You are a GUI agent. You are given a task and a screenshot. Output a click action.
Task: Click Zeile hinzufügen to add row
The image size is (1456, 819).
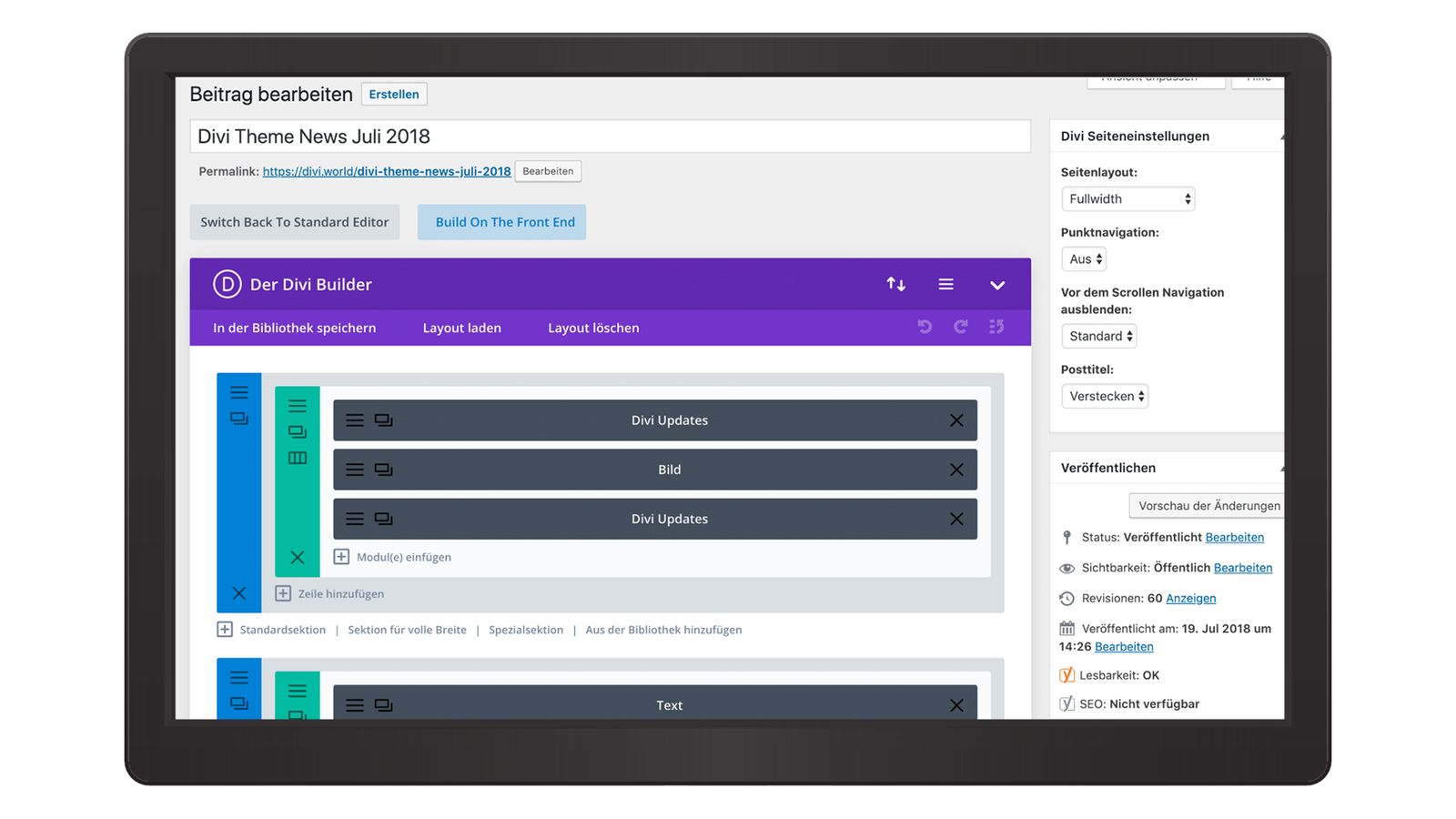[329, 593]
